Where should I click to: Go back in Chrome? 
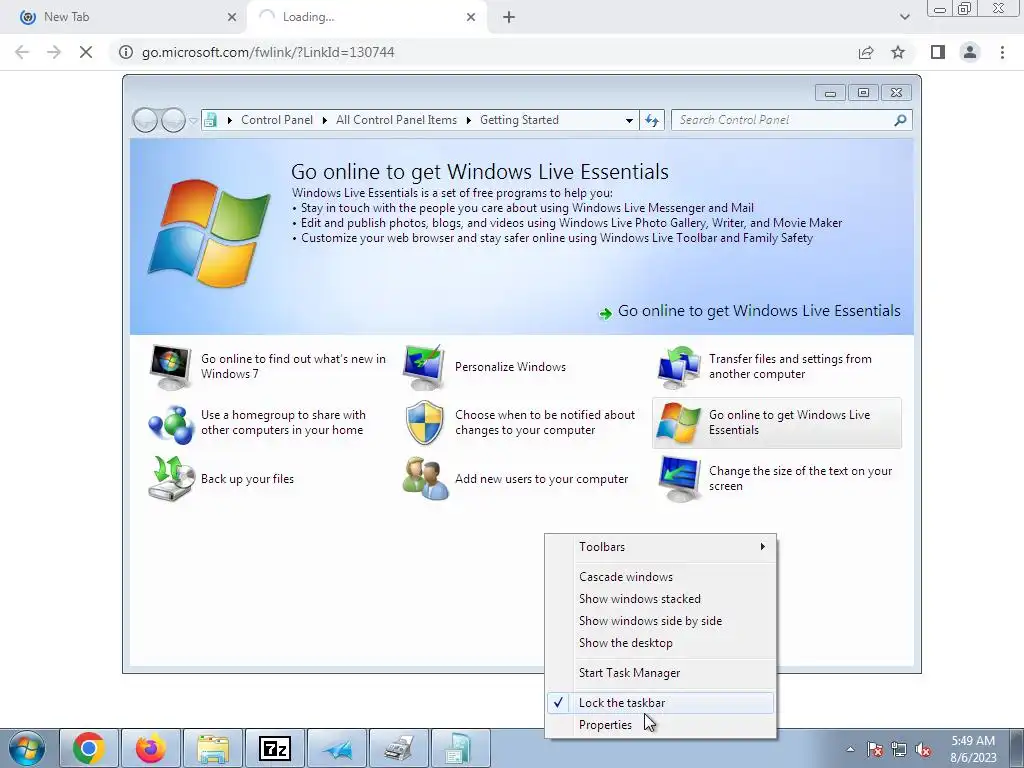pos(22,52)
